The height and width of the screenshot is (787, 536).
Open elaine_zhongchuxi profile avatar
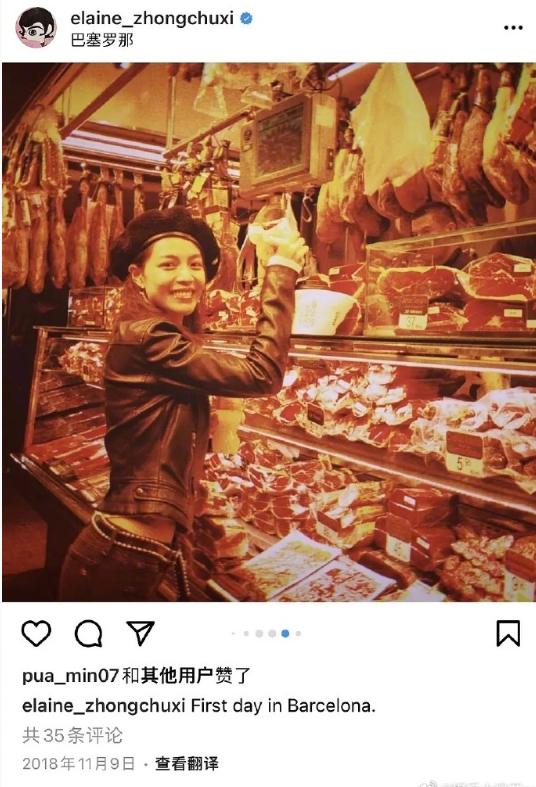tap(36, 28)
